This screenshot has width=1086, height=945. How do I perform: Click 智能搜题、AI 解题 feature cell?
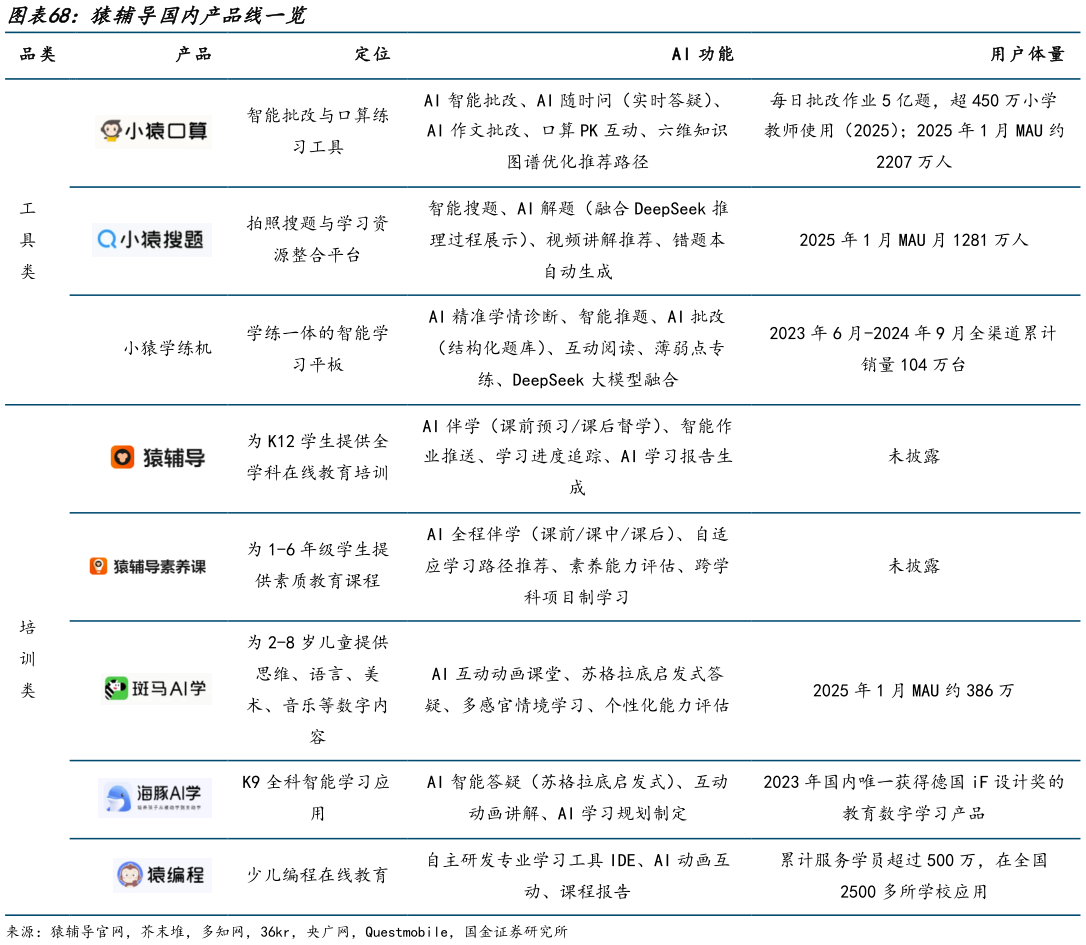click(x=578, y=240)
